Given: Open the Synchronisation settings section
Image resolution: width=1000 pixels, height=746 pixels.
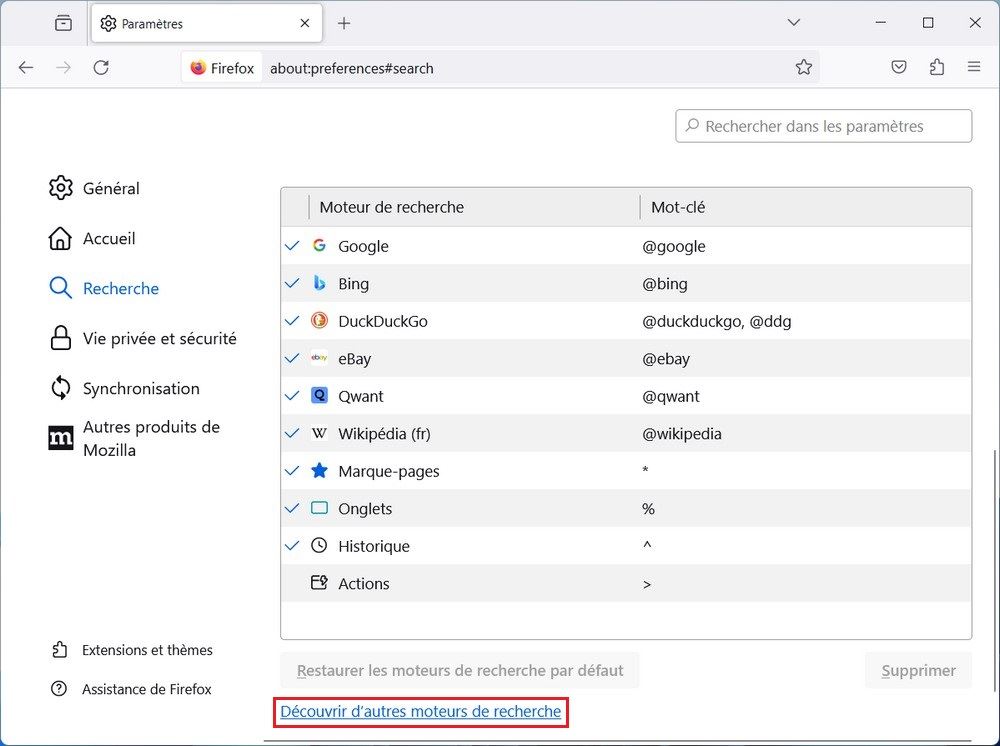Looking at the screenshot, I should coord(140,388).
